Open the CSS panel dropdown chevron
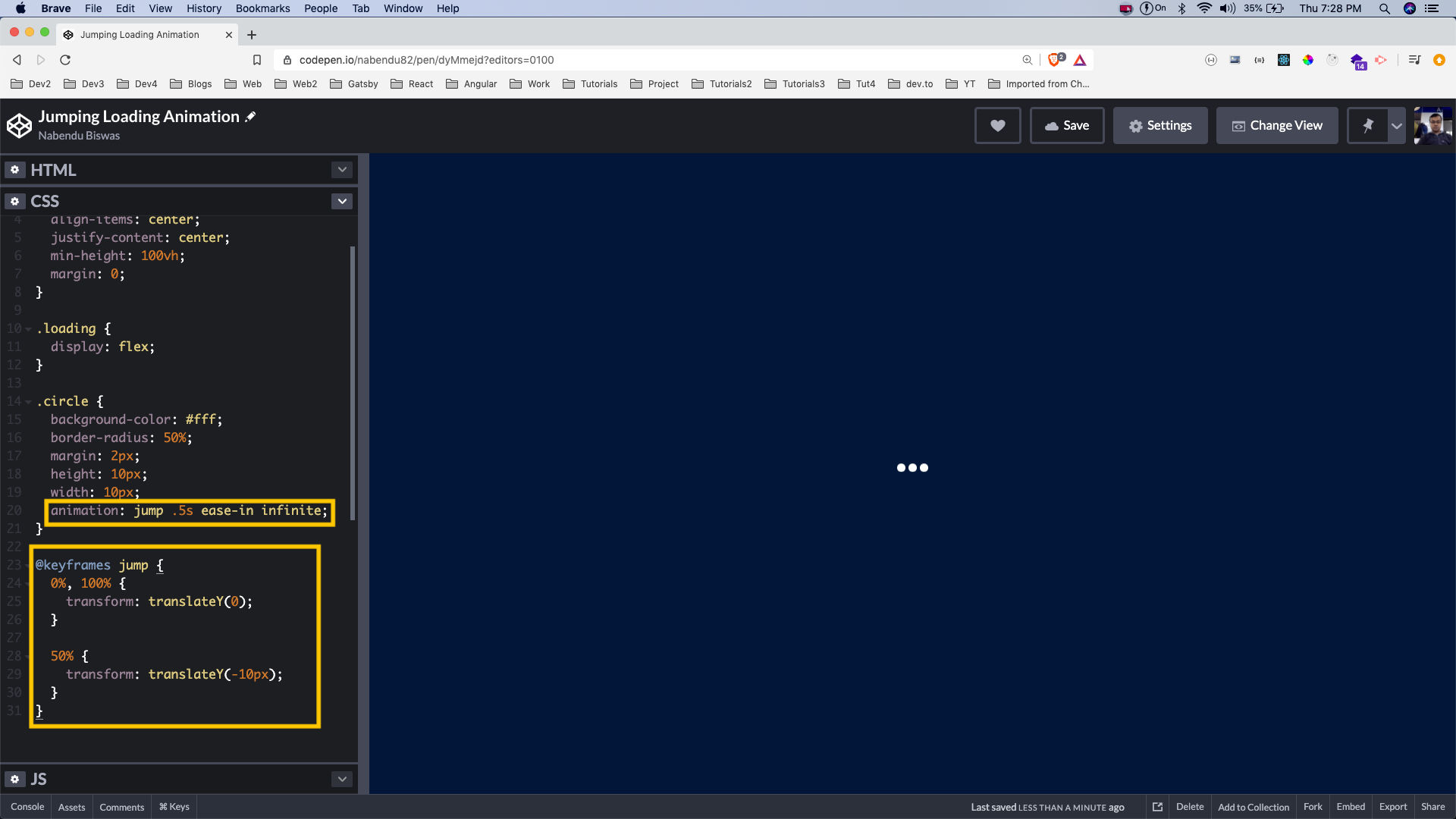1456x819 pixels. (342, 201)
